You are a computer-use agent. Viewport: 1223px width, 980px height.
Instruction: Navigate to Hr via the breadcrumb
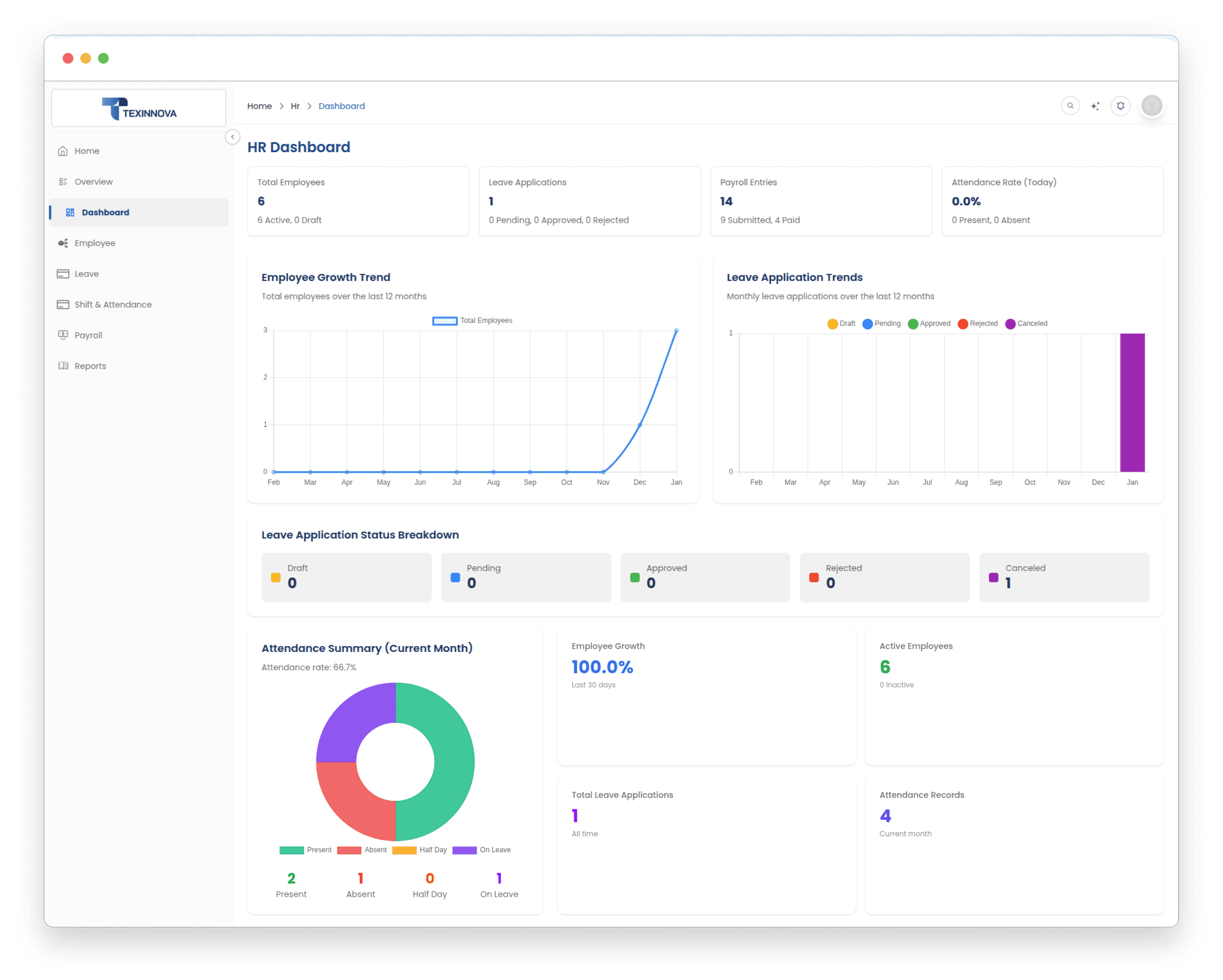point(295,106)
